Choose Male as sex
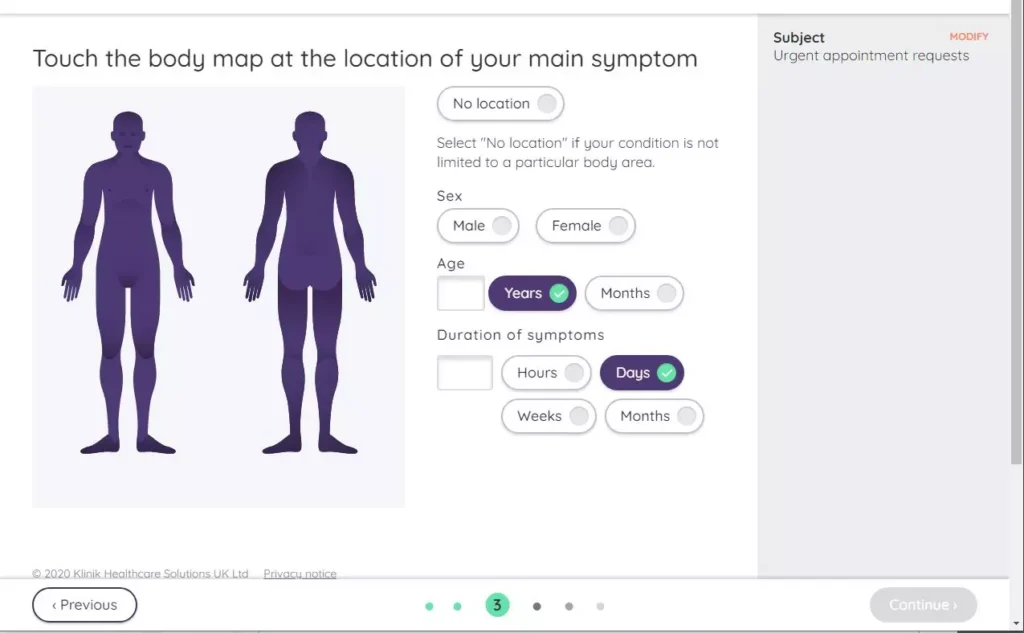 click(x=478, y=226)
